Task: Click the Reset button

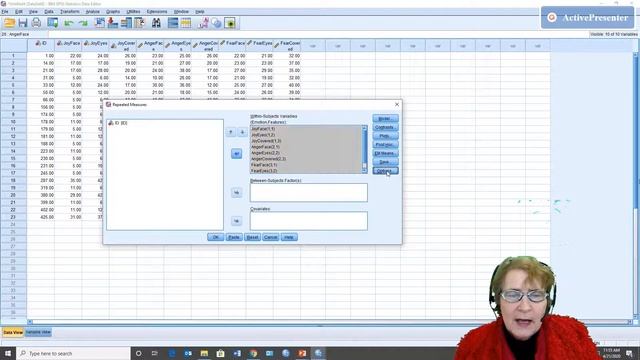Action: coord(252,237)
